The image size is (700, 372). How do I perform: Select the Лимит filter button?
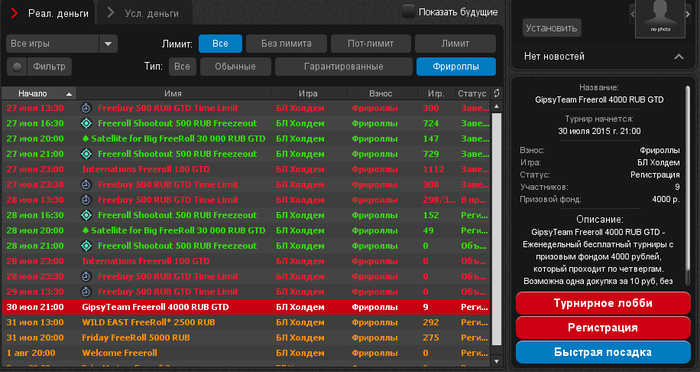pos(455,44)
